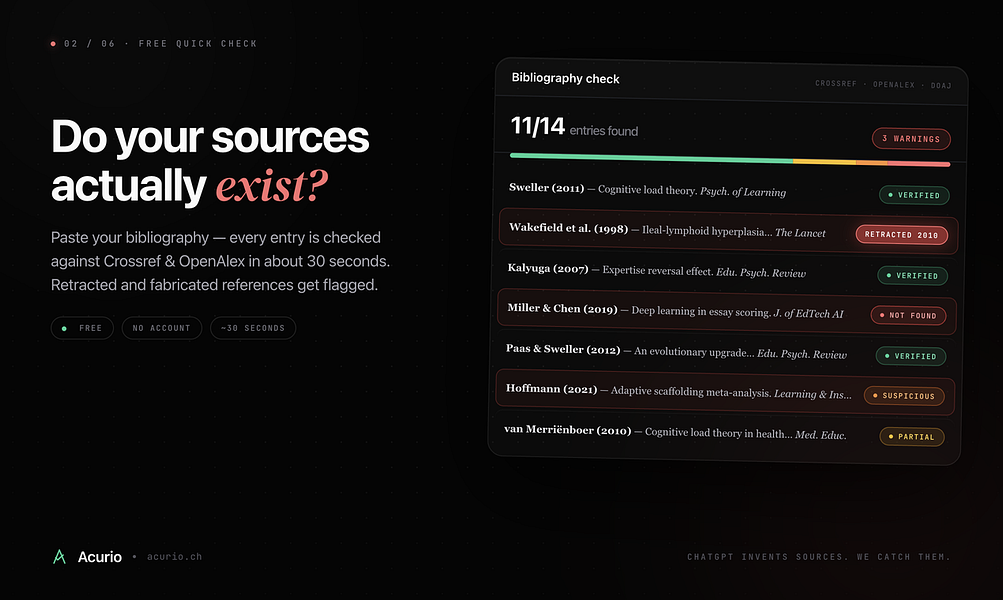Select the RETRACTED 2010 badge

pos(901,235)
